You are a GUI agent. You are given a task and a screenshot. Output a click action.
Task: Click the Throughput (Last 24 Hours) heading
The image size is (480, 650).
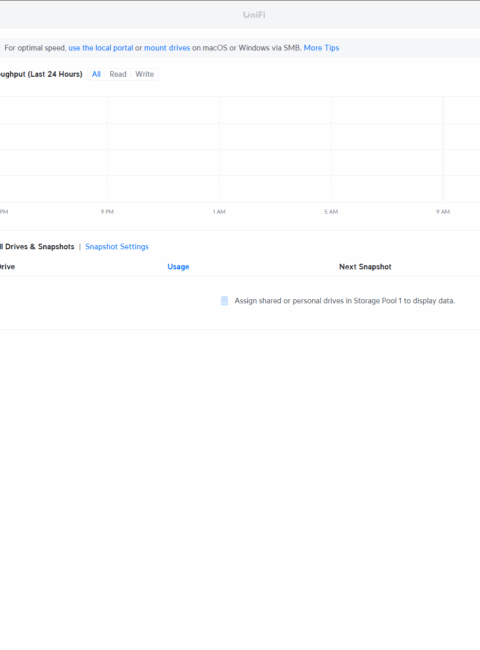pyautogui.click(x=41, y=74)
